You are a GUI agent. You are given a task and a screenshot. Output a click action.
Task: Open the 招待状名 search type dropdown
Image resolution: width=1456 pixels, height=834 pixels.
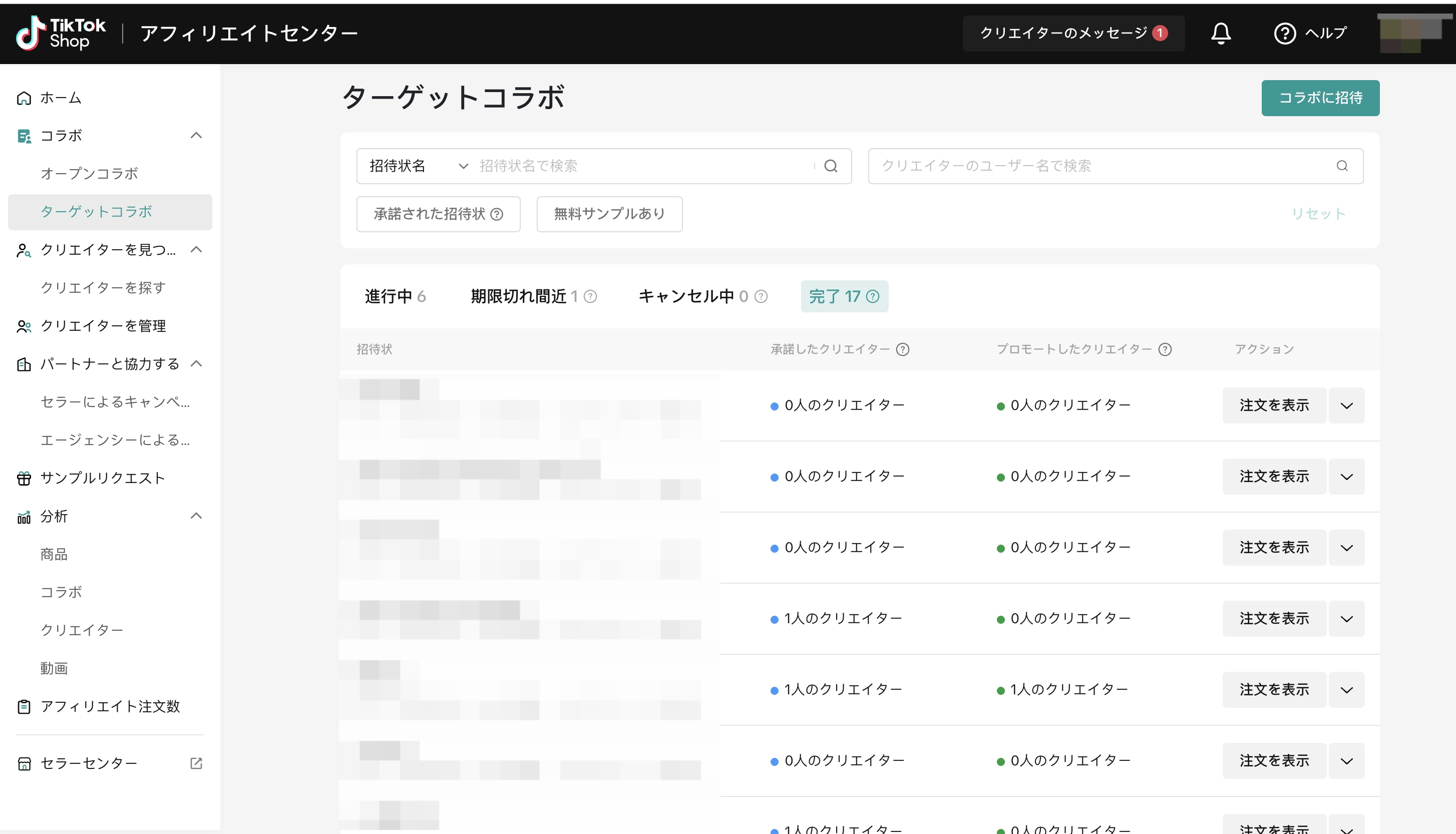[418, 166]
